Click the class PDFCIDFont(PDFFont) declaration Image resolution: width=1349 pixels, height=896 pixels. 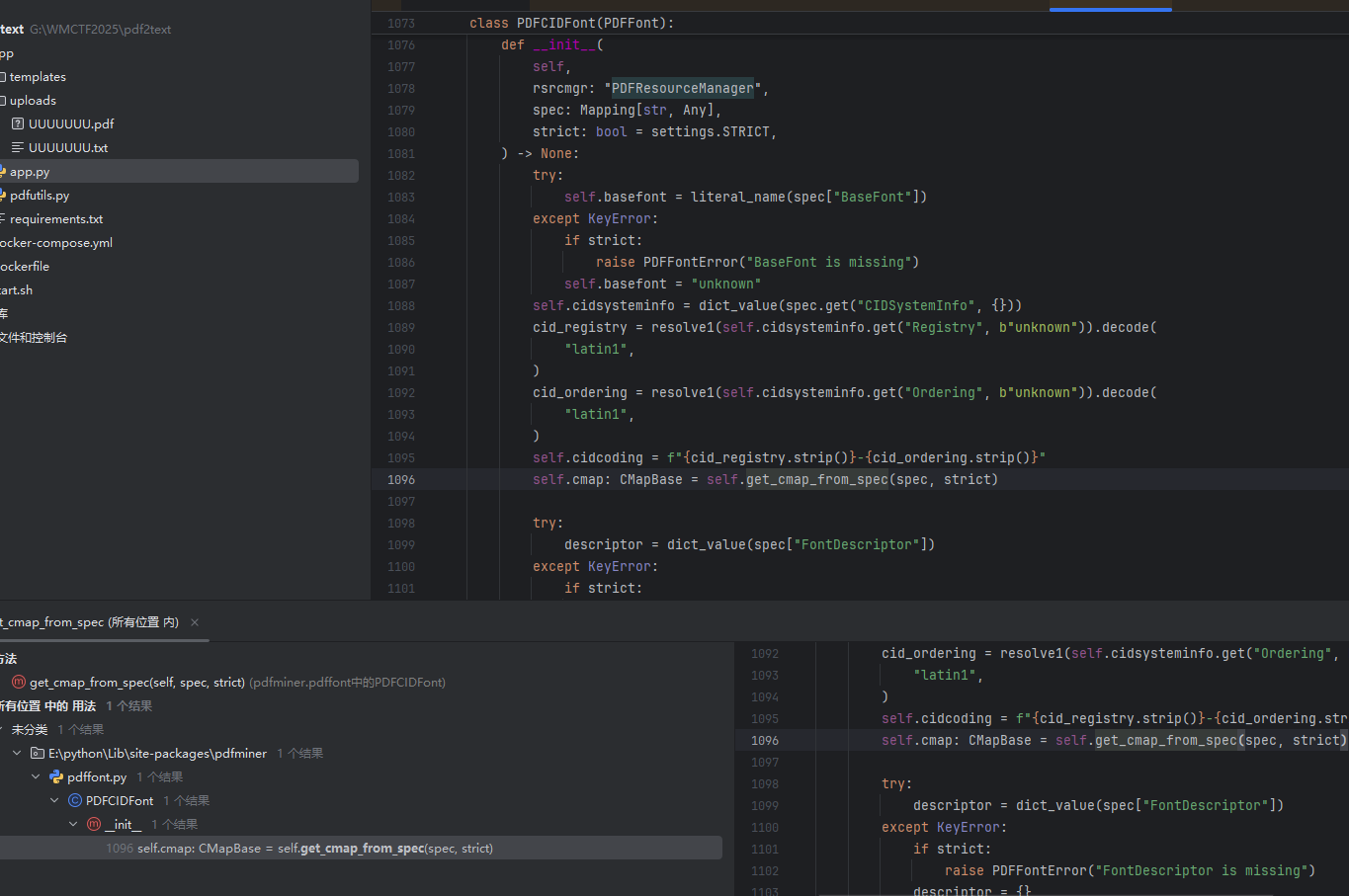571,23
